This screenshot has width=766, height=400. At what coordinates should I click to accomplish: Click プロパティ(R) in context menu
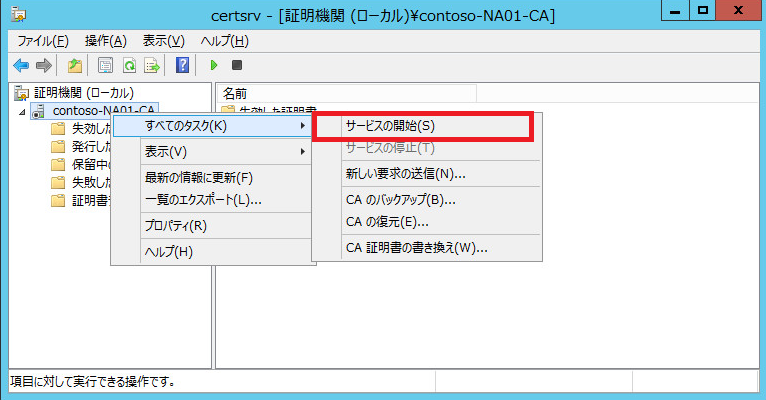(175, 225)
